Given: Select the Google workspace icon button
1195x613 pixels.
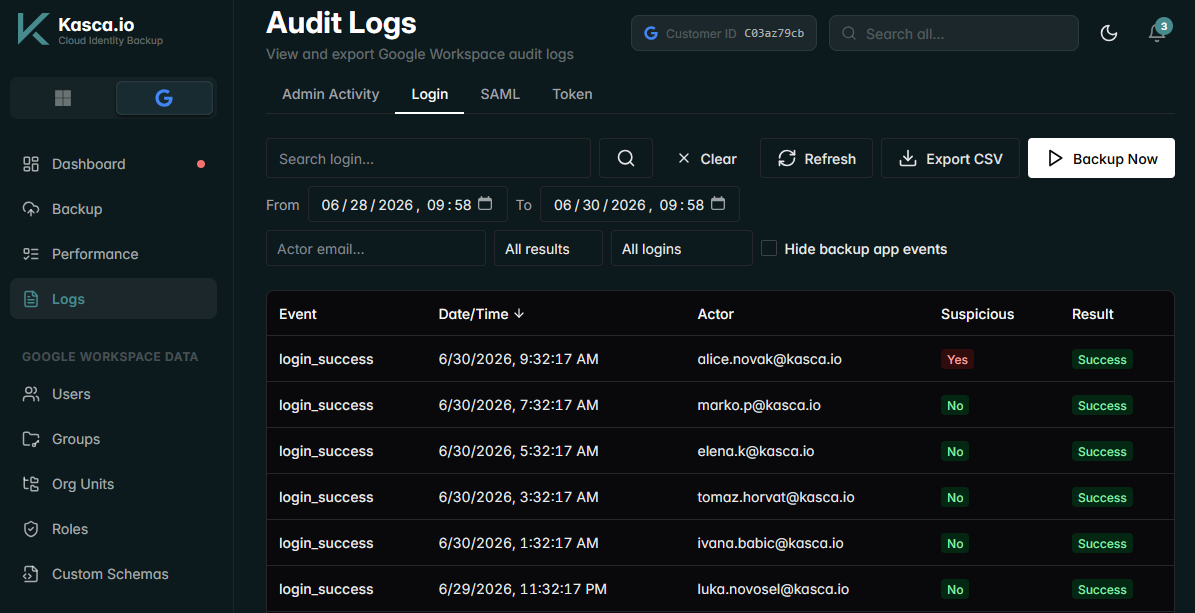Looking at the screenshot, I should [164, 98].
